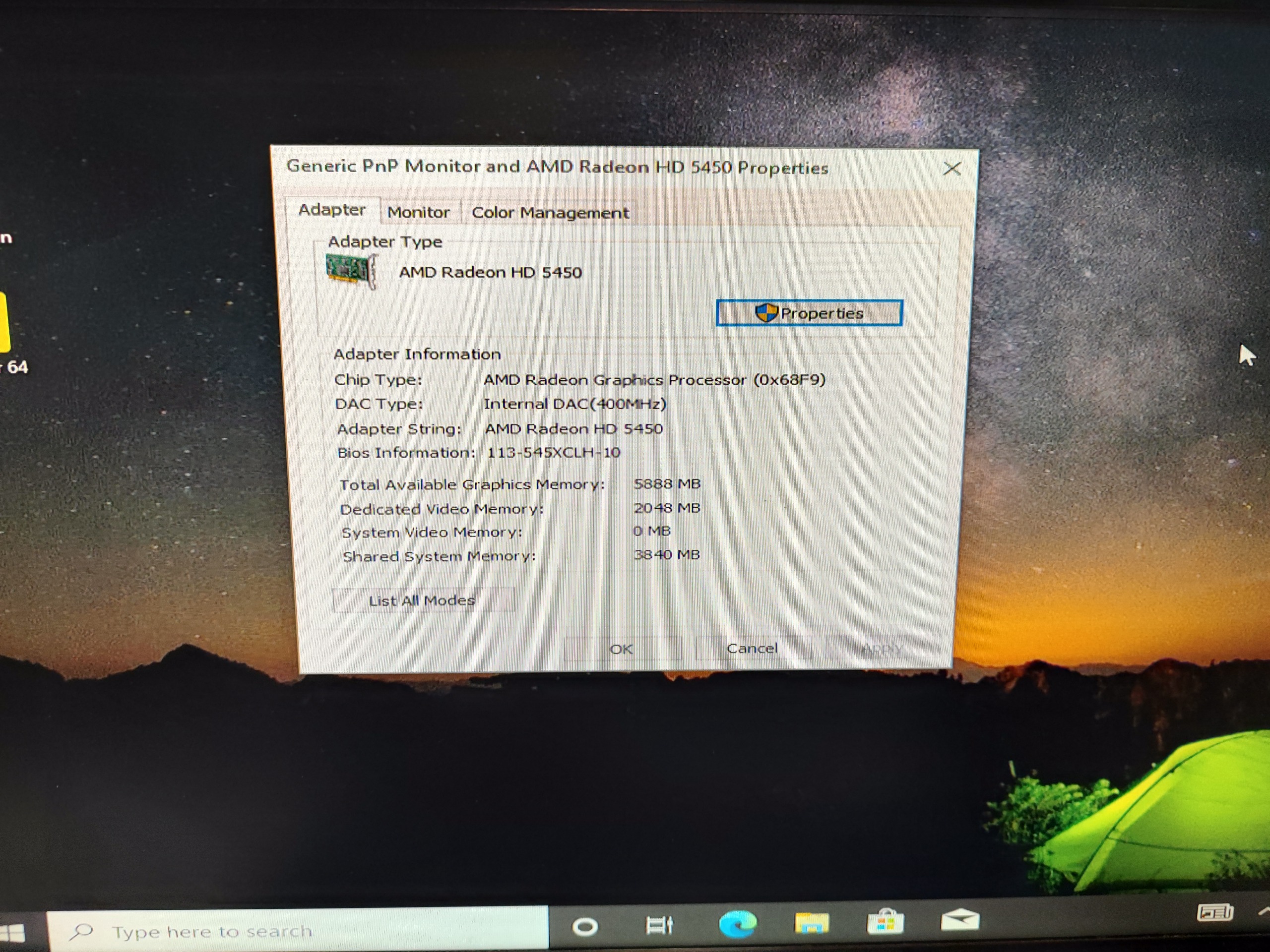Cancel the properties dialog
The image size is (1270, 952).
pos(752,648)
